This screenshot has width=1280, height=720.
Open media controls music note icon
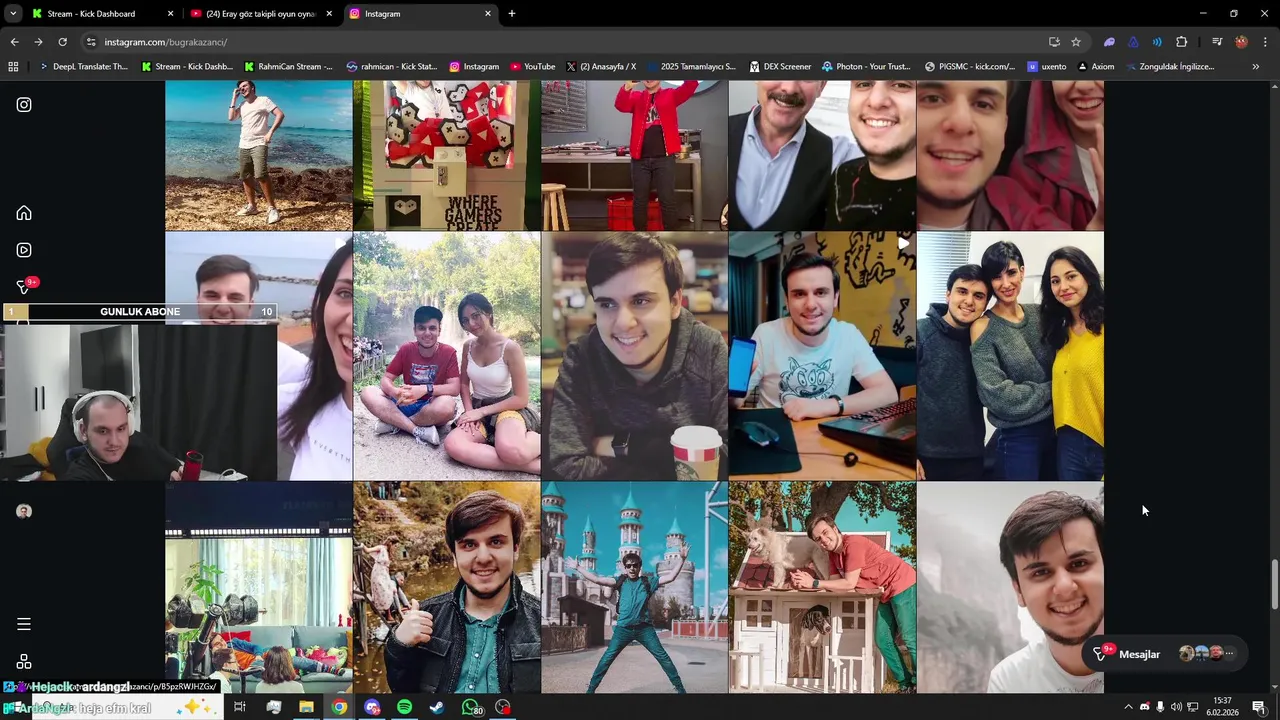coord(1217,42)
